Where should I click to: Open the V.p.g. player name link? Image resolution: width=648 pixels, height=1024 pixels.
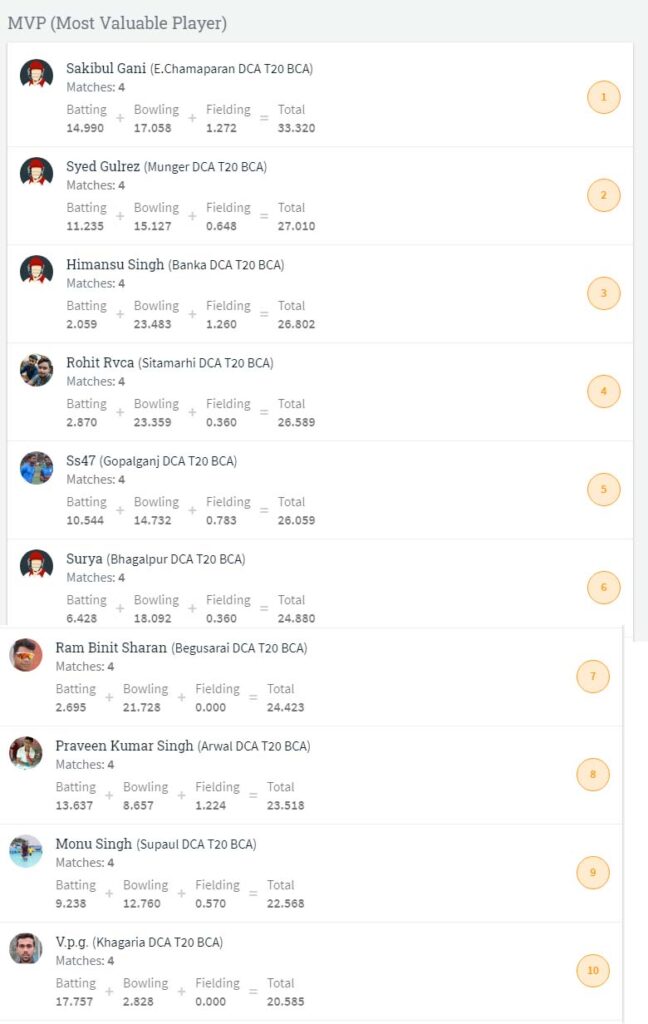click(x=72, y=942)
